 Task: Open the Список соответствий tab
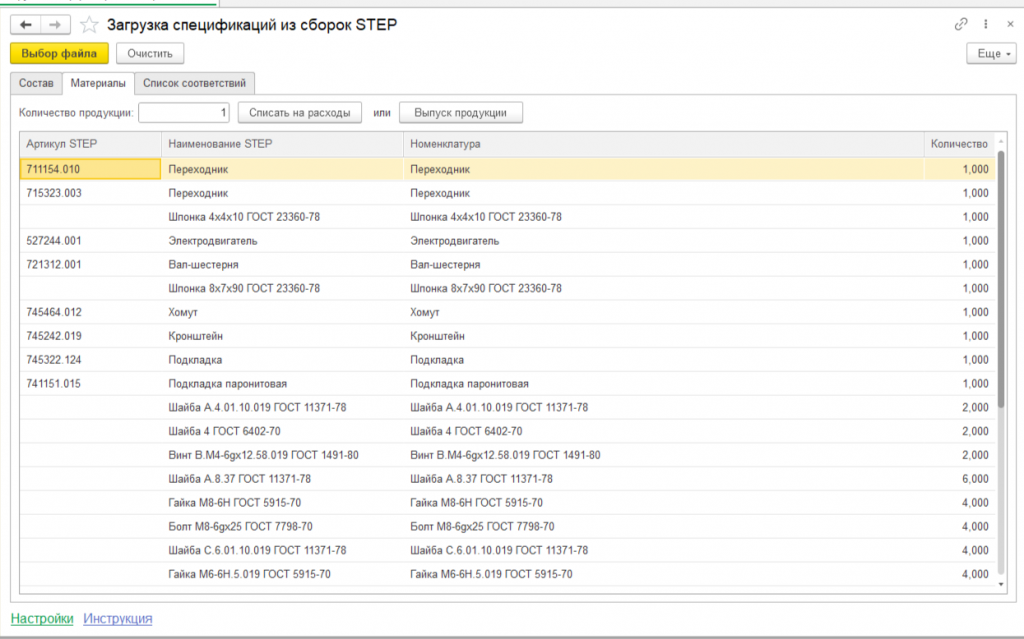(195, 83)
